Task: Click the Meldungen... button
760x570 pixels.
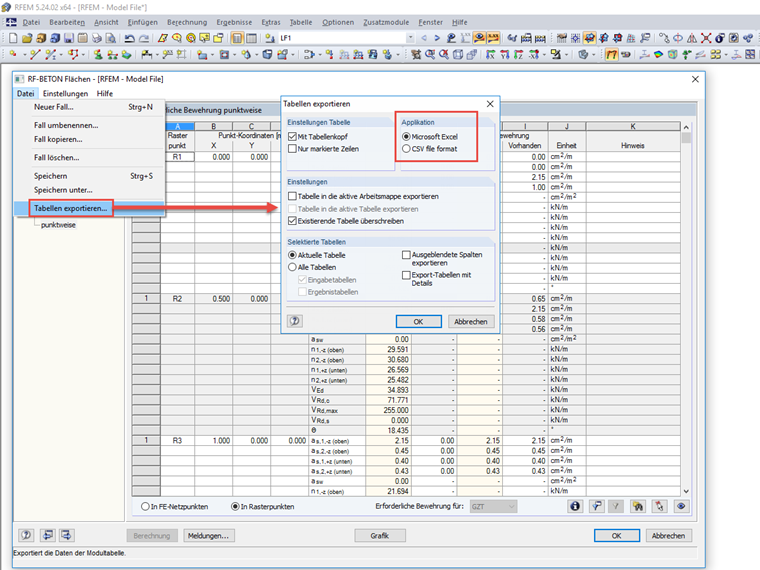Action: [x=208, y=536]
